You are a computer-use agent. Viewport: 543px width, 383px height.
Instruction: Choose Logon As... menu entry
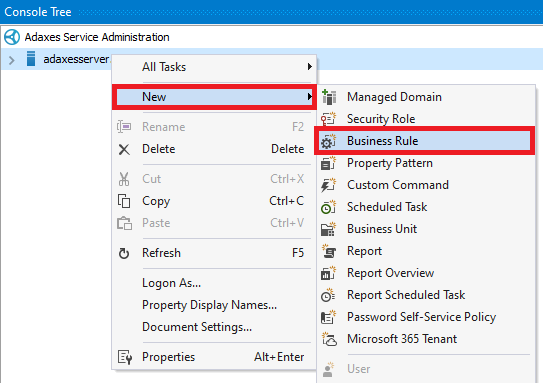pos(214,283)
